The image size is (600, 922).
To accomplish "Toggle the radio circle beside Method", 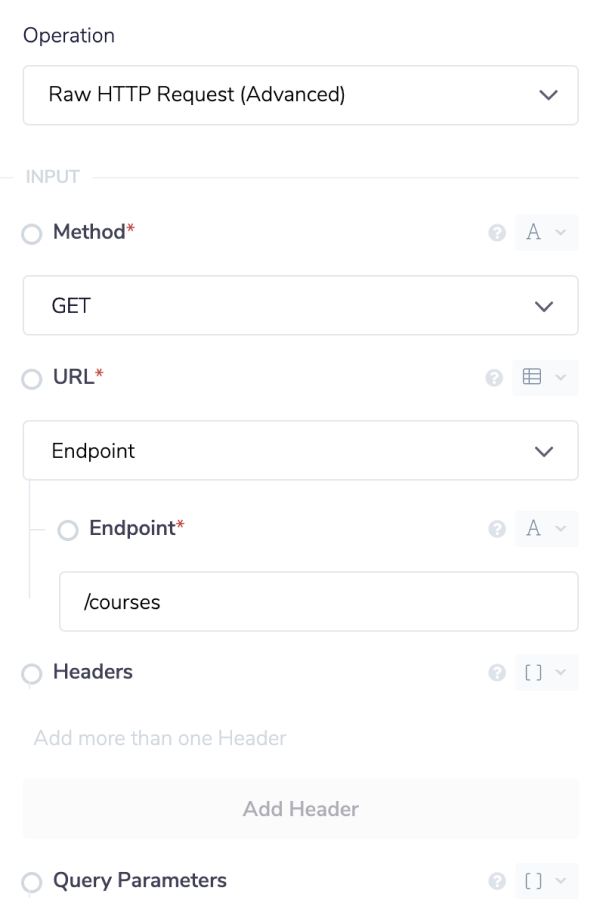I will click(32, 234).
